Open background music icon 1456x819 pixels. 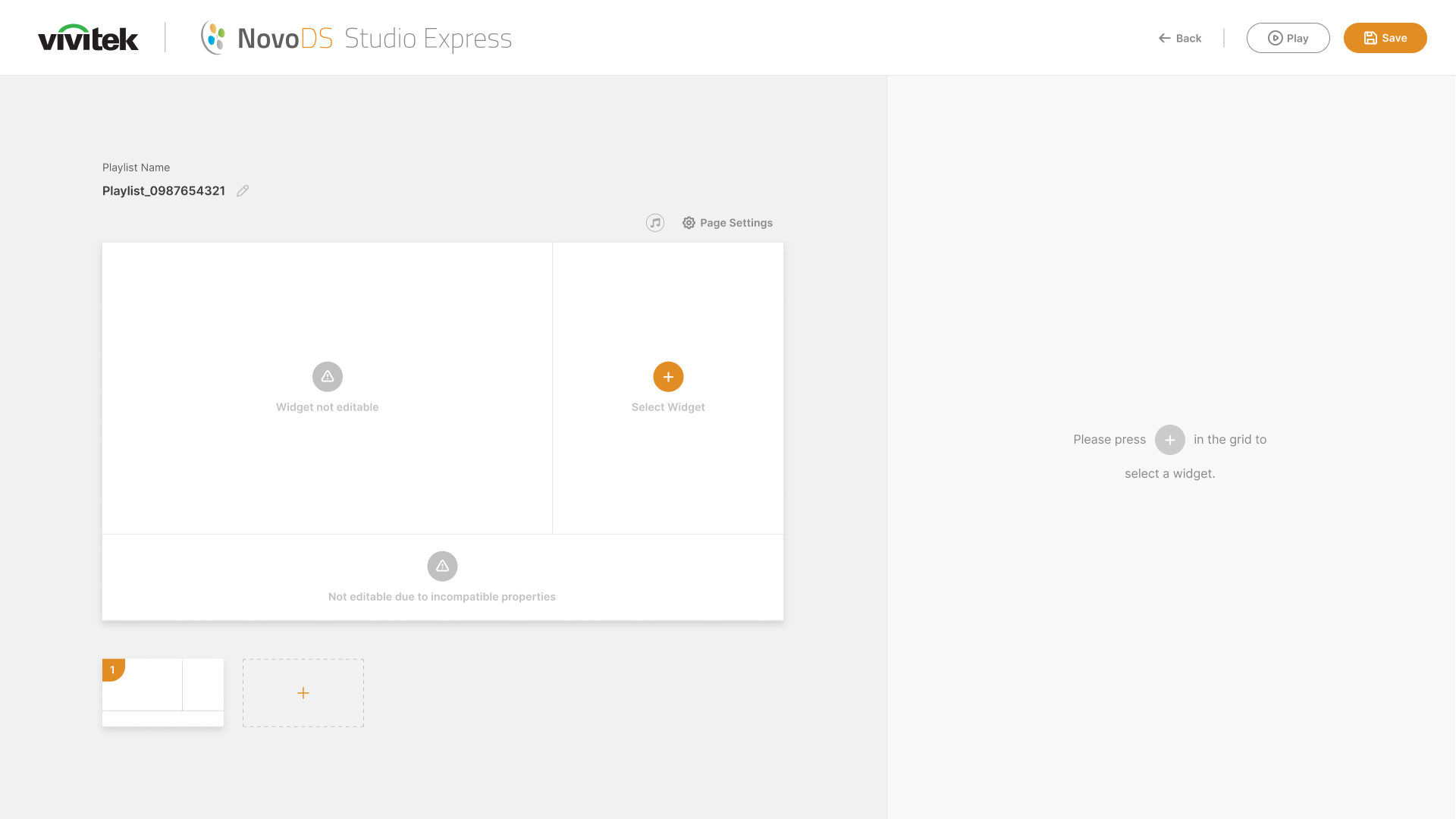click(x=655, y=223)
